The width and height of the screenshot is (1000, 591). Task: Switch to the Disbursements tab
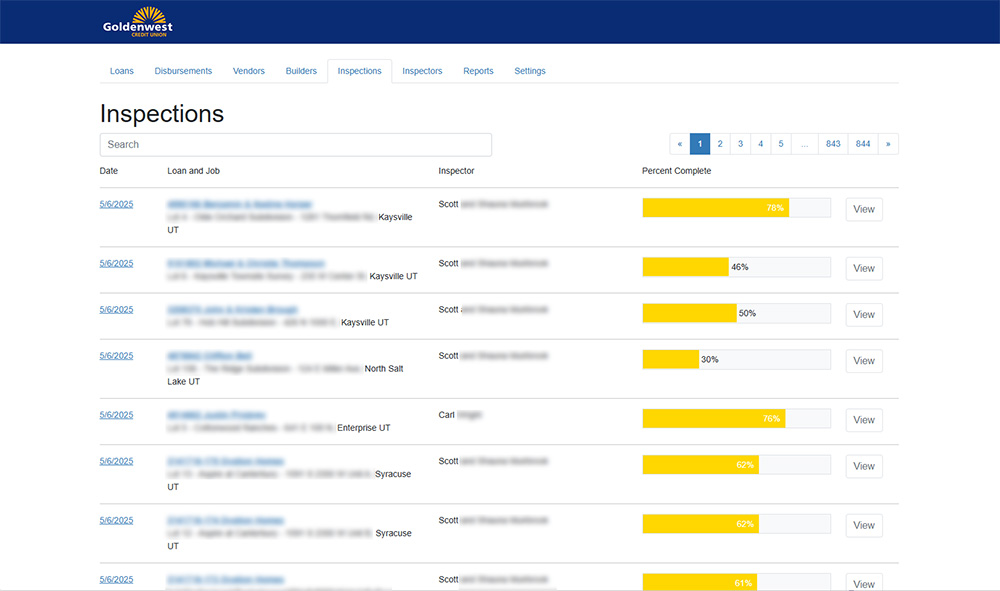click(x=183, y=71)
